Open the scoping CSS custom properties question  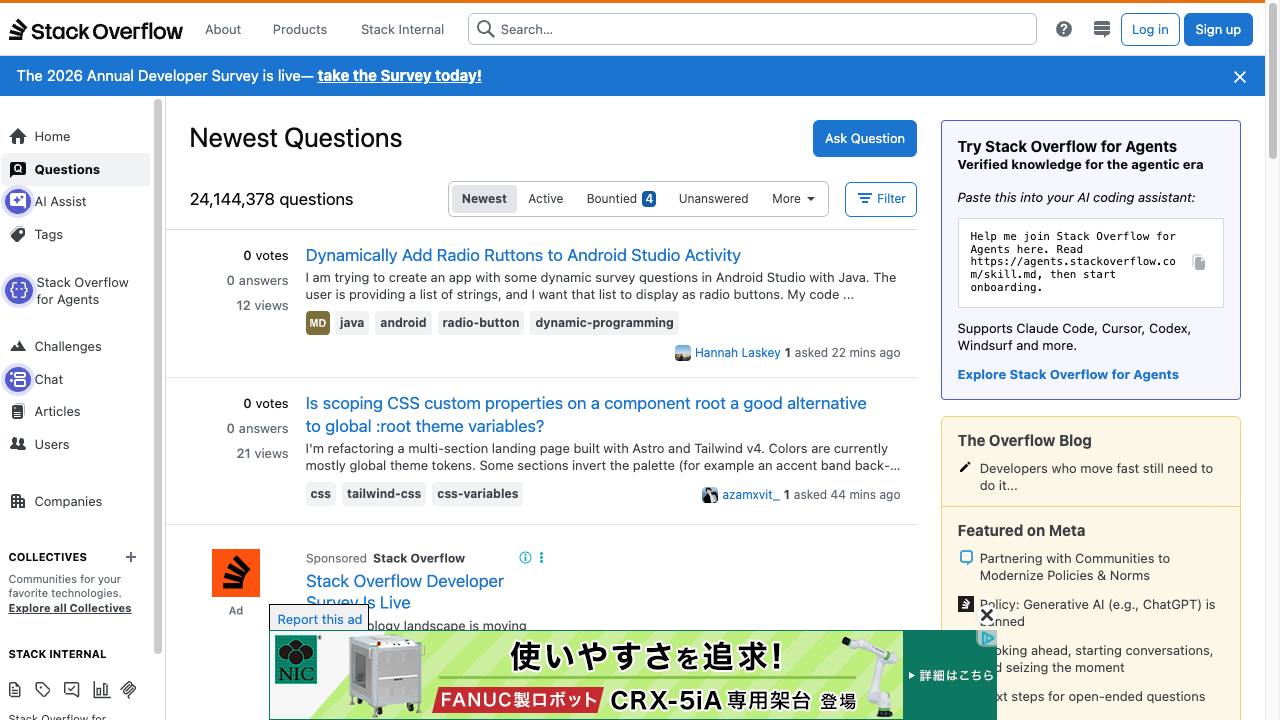pos(586,415)
